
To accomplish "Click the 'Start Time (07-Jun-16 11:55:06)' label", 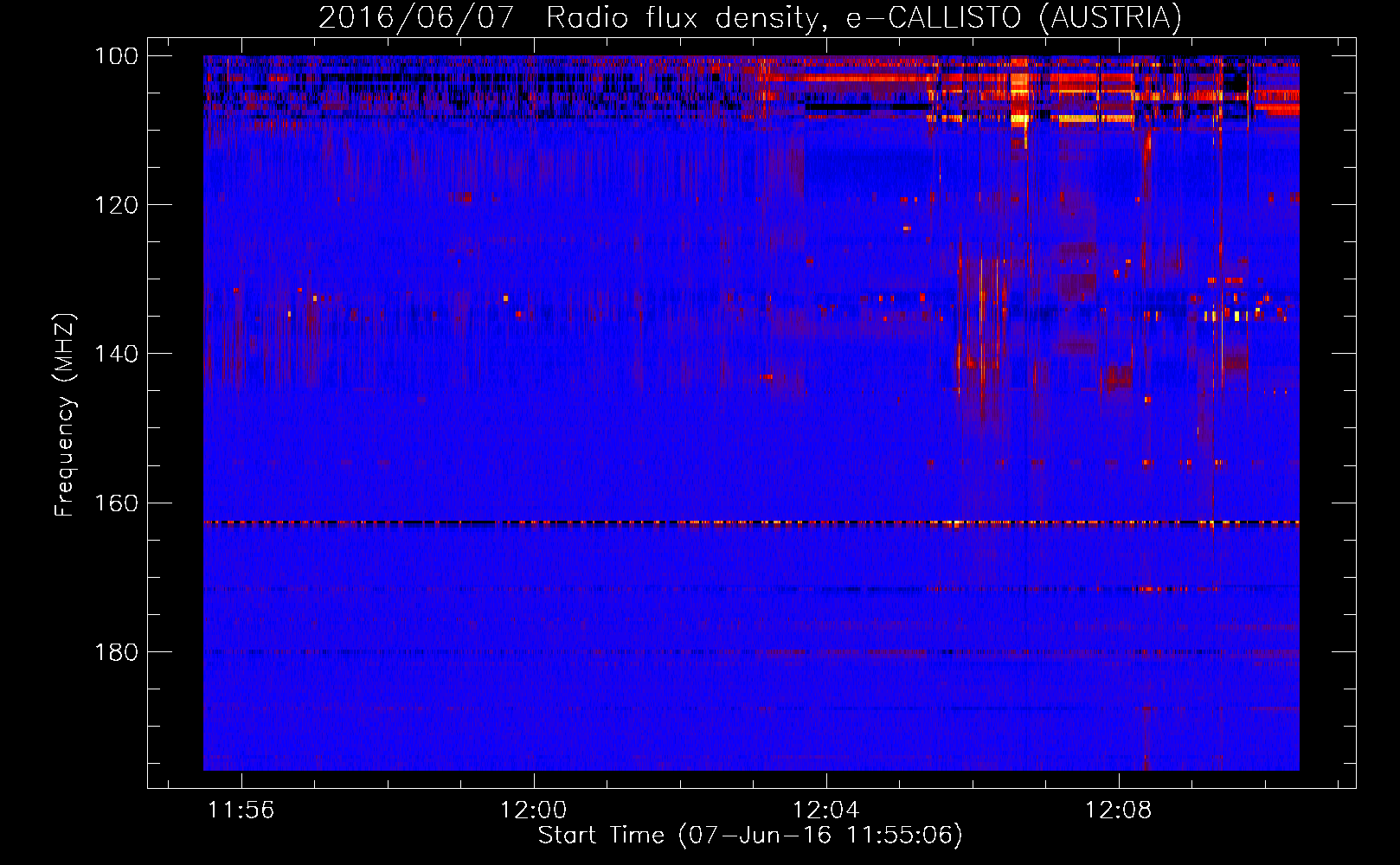I will [x=750, y=836].
